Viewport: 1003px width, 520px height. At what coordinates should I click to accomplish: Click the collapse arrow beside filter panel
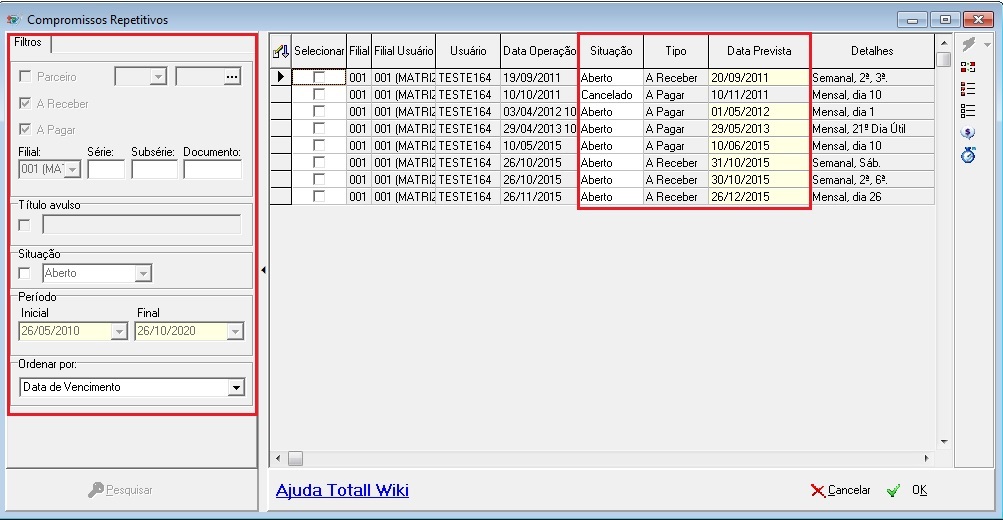[x=263, y=270]
